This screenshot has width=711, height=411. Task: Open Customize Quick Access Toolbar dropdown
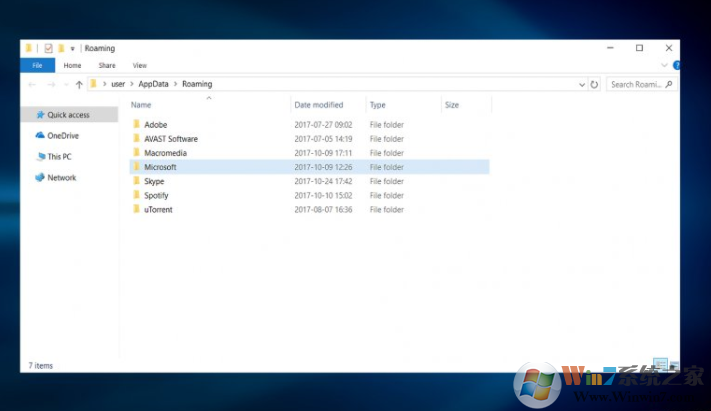tap(73, 48)
